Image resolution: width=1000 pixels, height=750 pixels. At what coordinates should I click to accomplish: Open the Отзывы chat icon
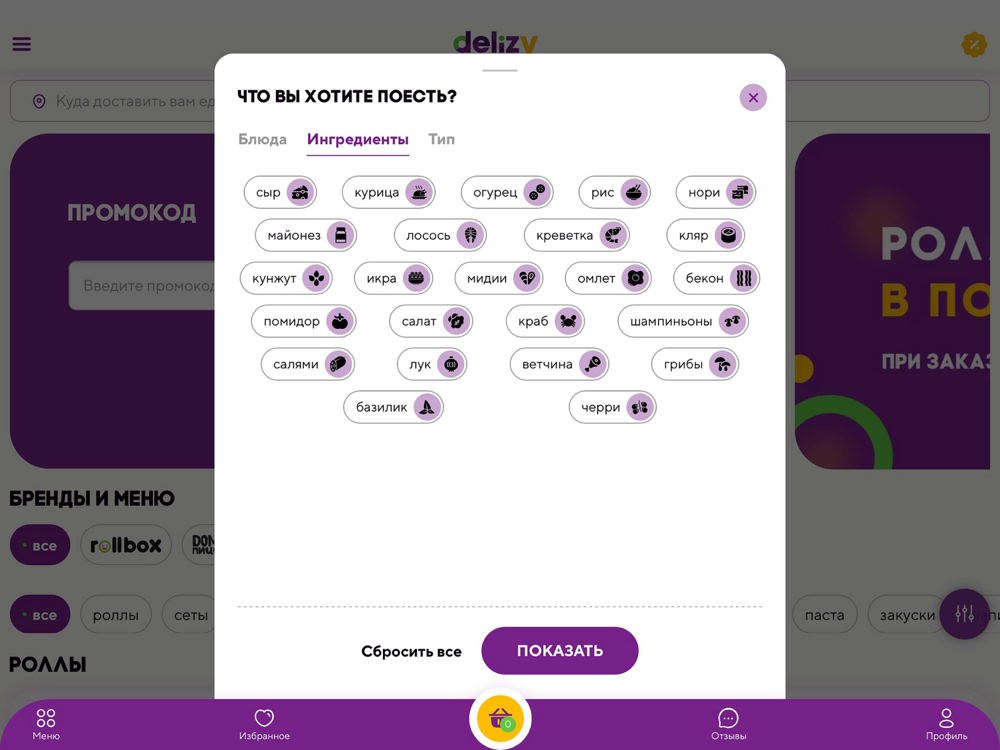728,718
